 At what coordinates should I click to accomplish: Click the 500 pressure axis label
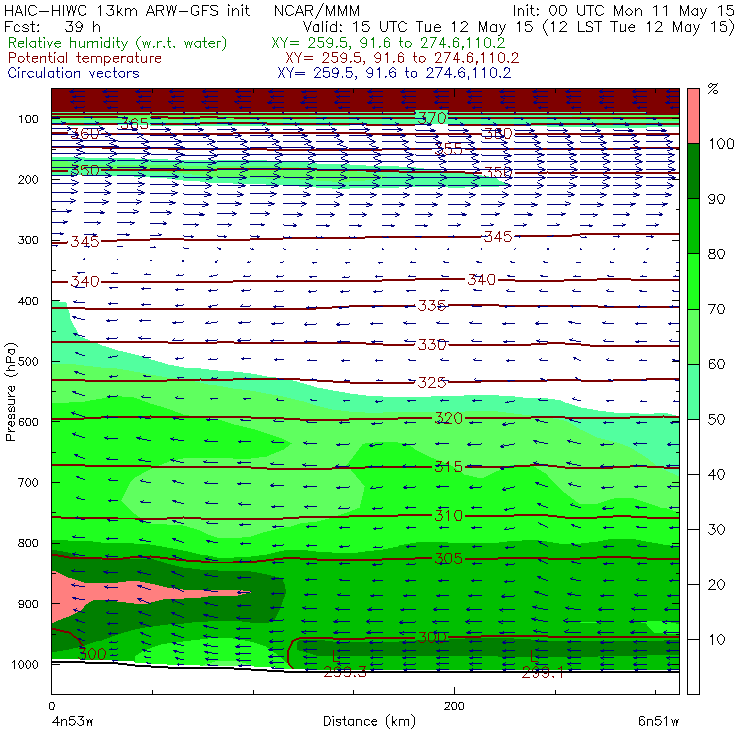(x=28, y=362)
